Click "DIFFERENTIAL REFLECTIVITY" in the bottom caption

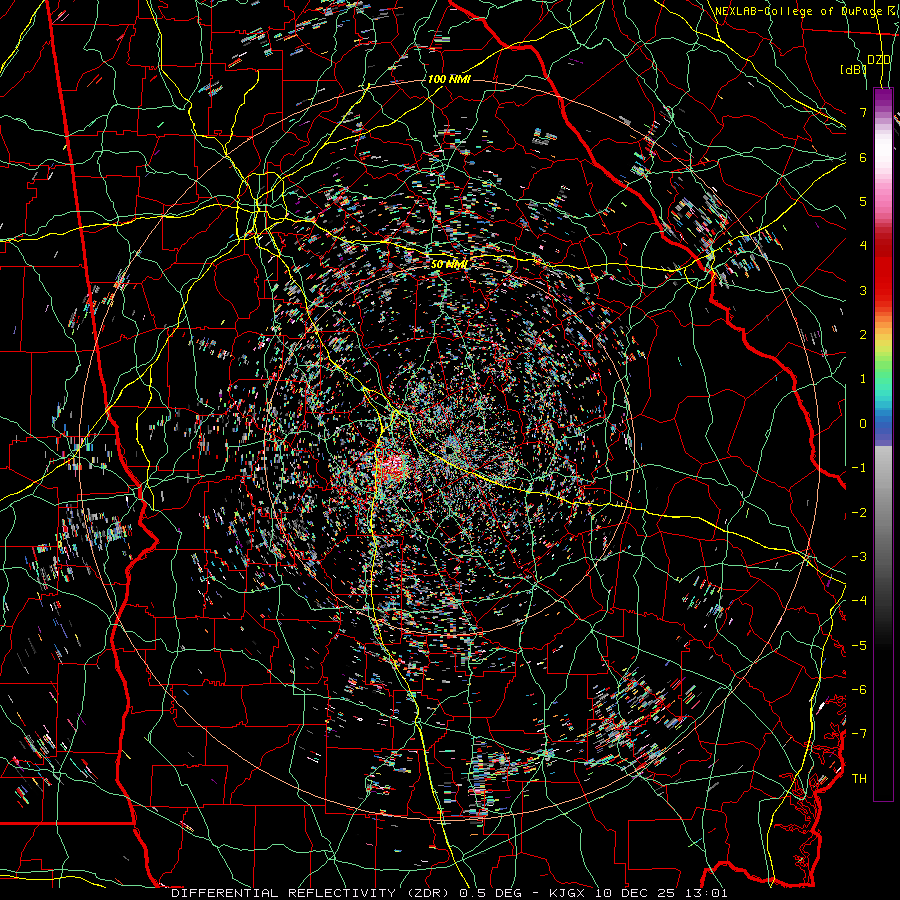(x=284, y=893)
